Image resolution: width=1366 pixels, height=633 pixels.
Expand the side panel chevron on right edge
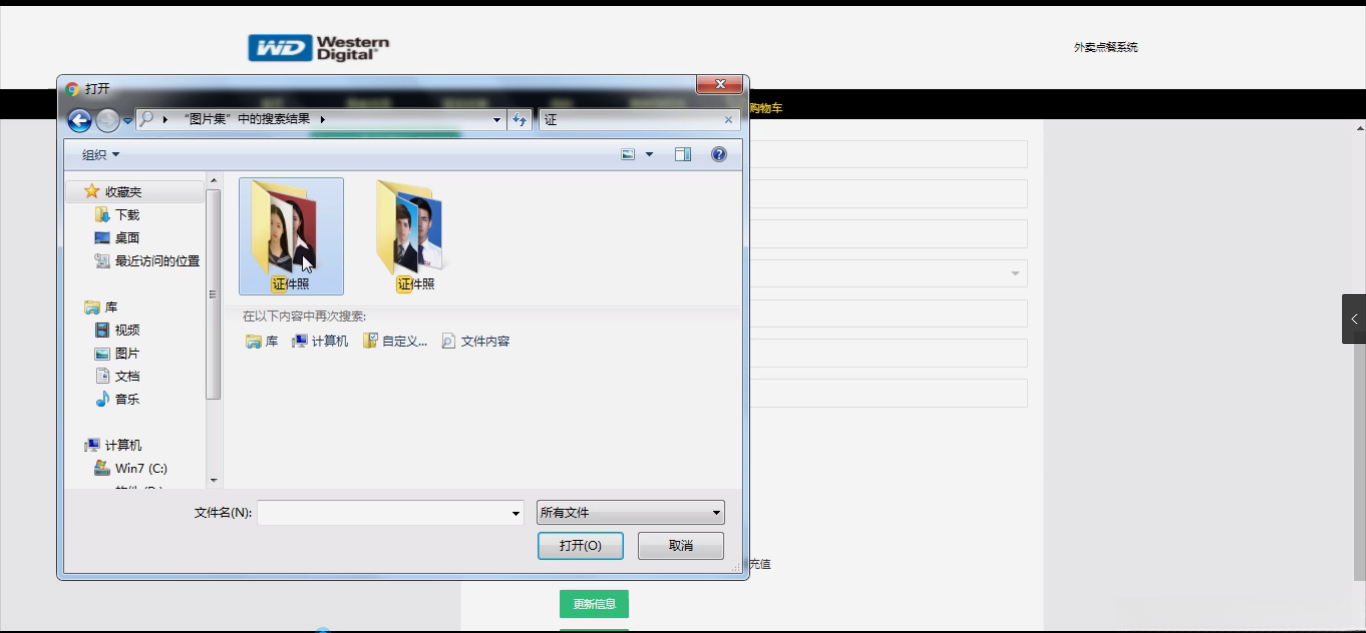tap(1354, 319)
